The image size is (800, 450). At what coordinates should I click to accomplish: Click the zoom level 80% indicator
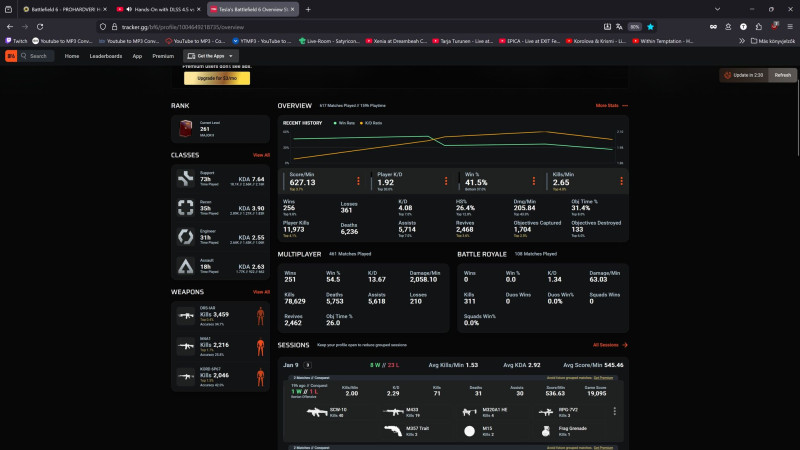click(x=634, y=27)
